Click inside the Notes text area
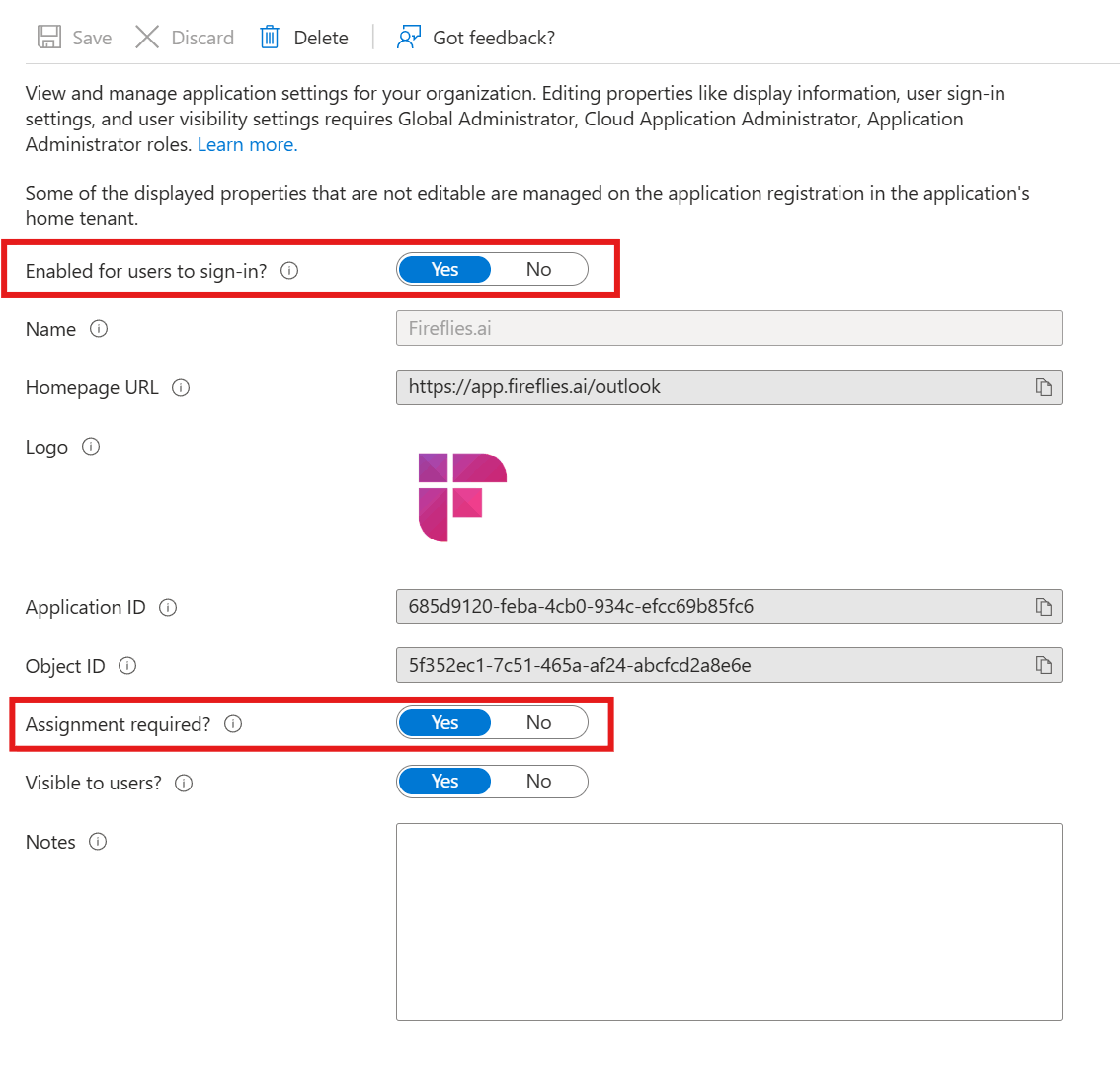This screenshot has height=1079, width=1120. coord(729,919)
